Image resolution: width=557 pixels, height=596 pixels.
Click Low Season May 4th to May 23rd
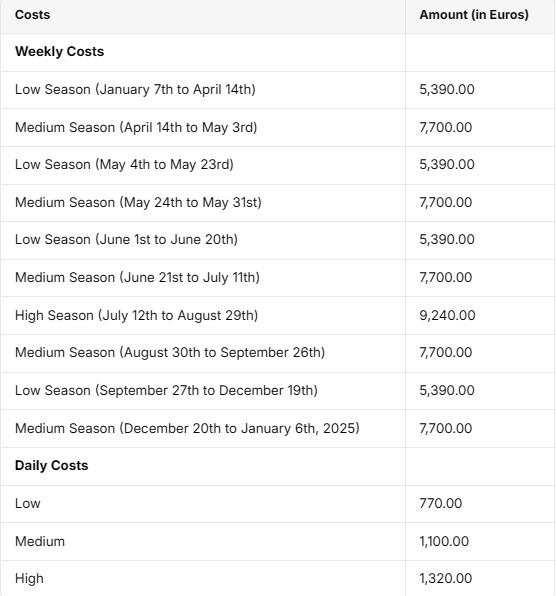(x=124, y=165)
